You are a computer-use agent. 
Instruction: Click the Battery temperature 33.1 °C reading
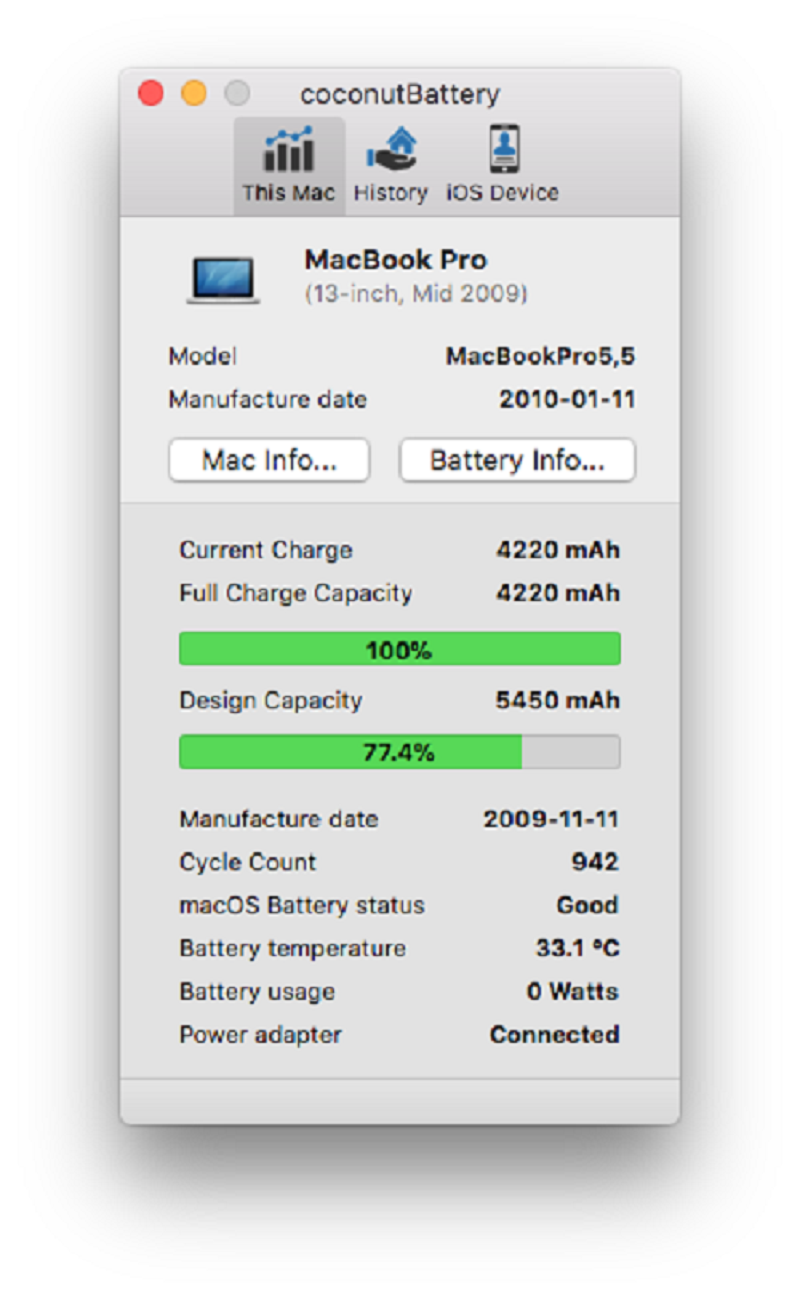click(x=577, y=948)
